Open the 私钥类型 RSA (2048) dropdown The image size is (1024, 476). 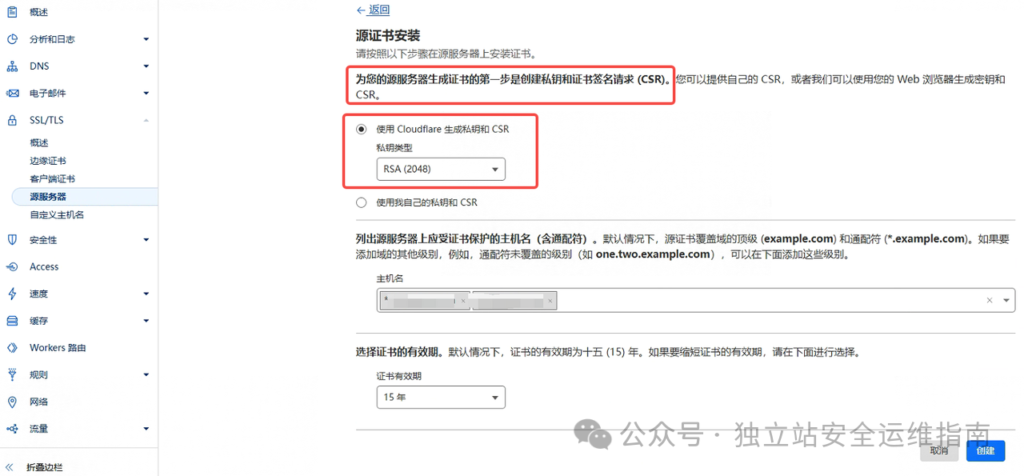441,170
